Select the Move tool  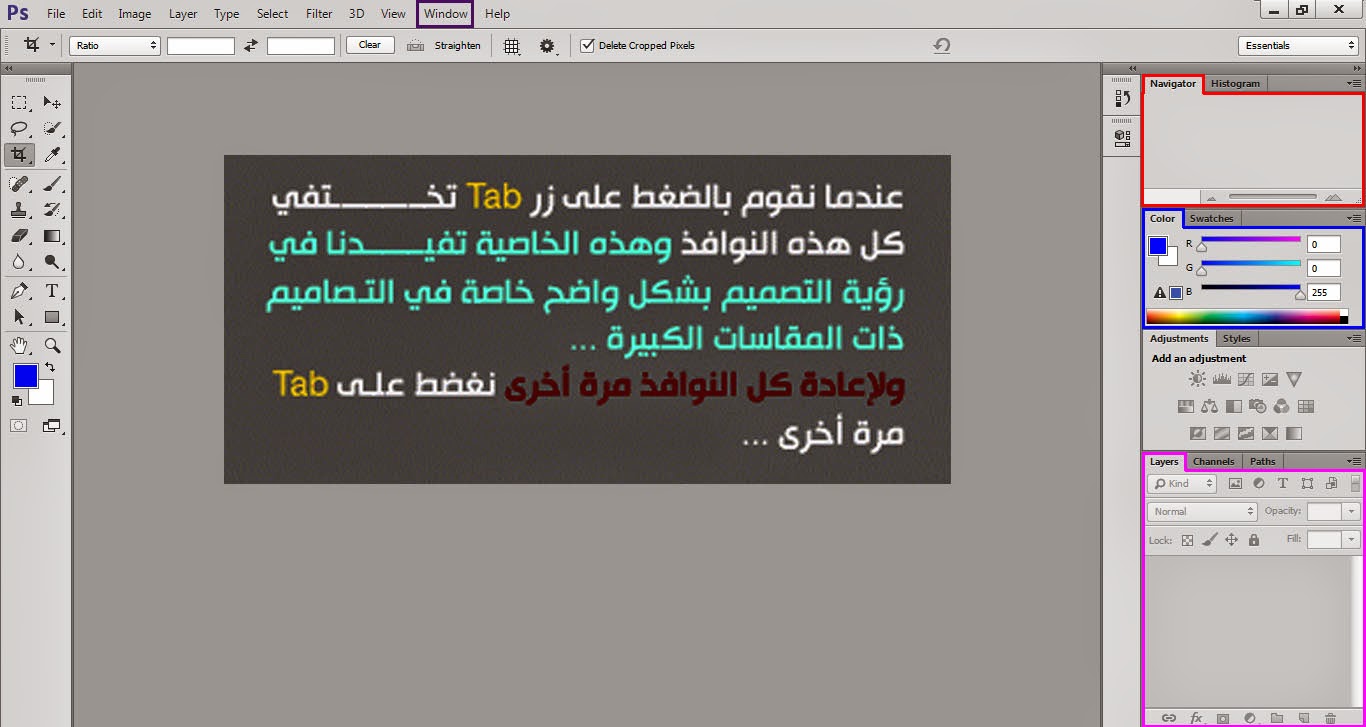(52, 102)
